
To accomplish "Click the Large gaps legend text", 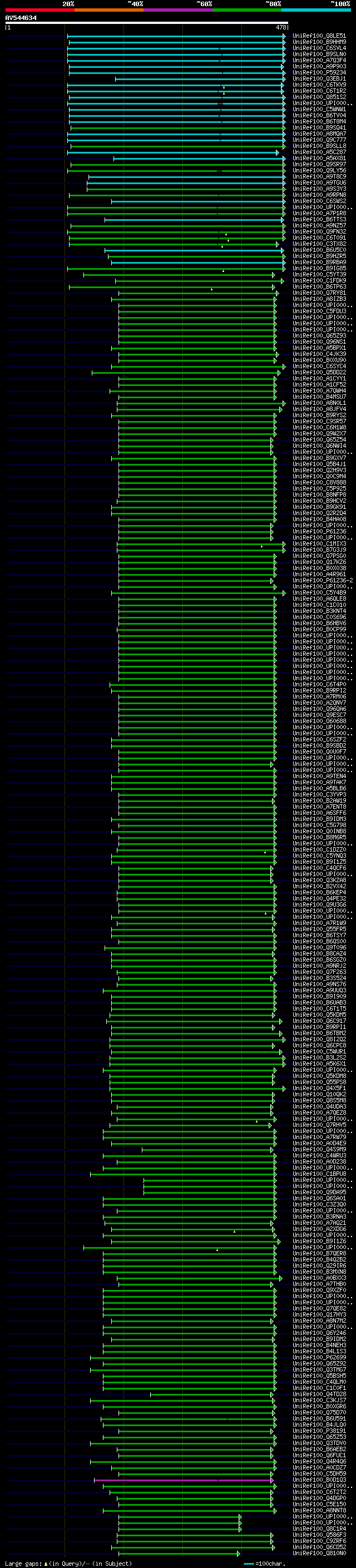I will (68, 1563).
